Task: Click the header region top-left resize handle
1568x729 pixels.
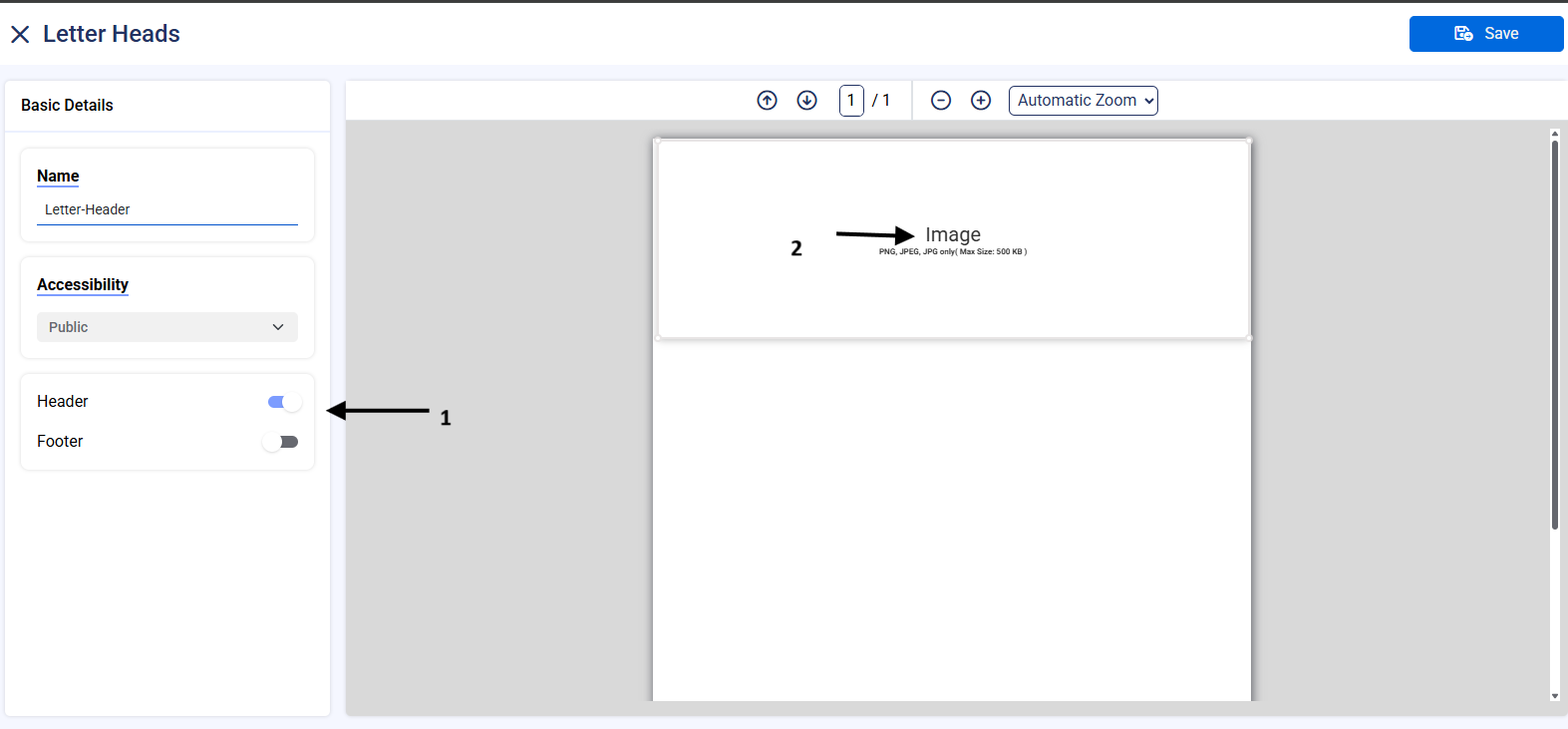Action: click(657, 141)
